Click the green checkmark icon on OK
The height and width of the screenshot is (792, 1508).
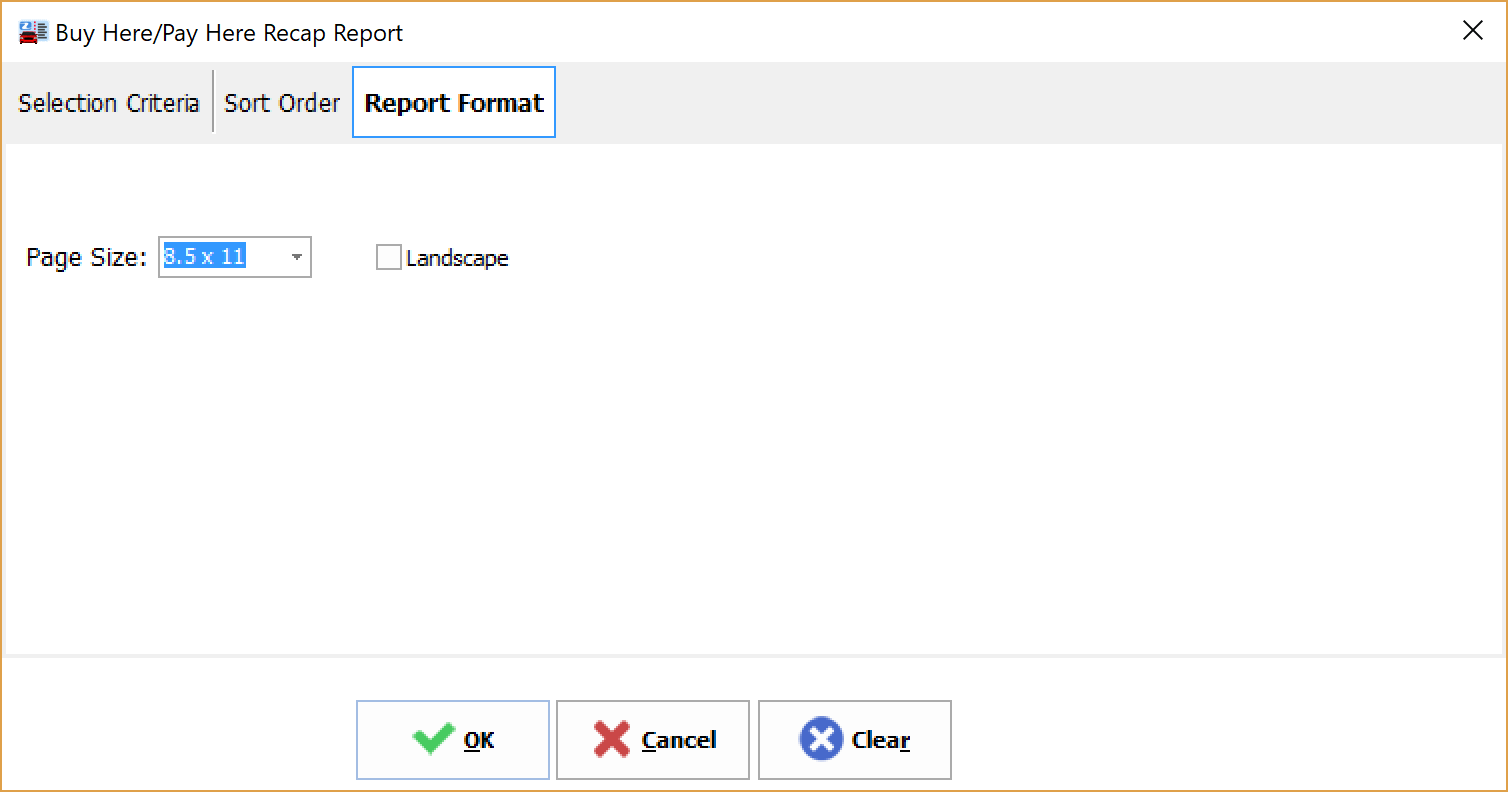click(433, 740)
